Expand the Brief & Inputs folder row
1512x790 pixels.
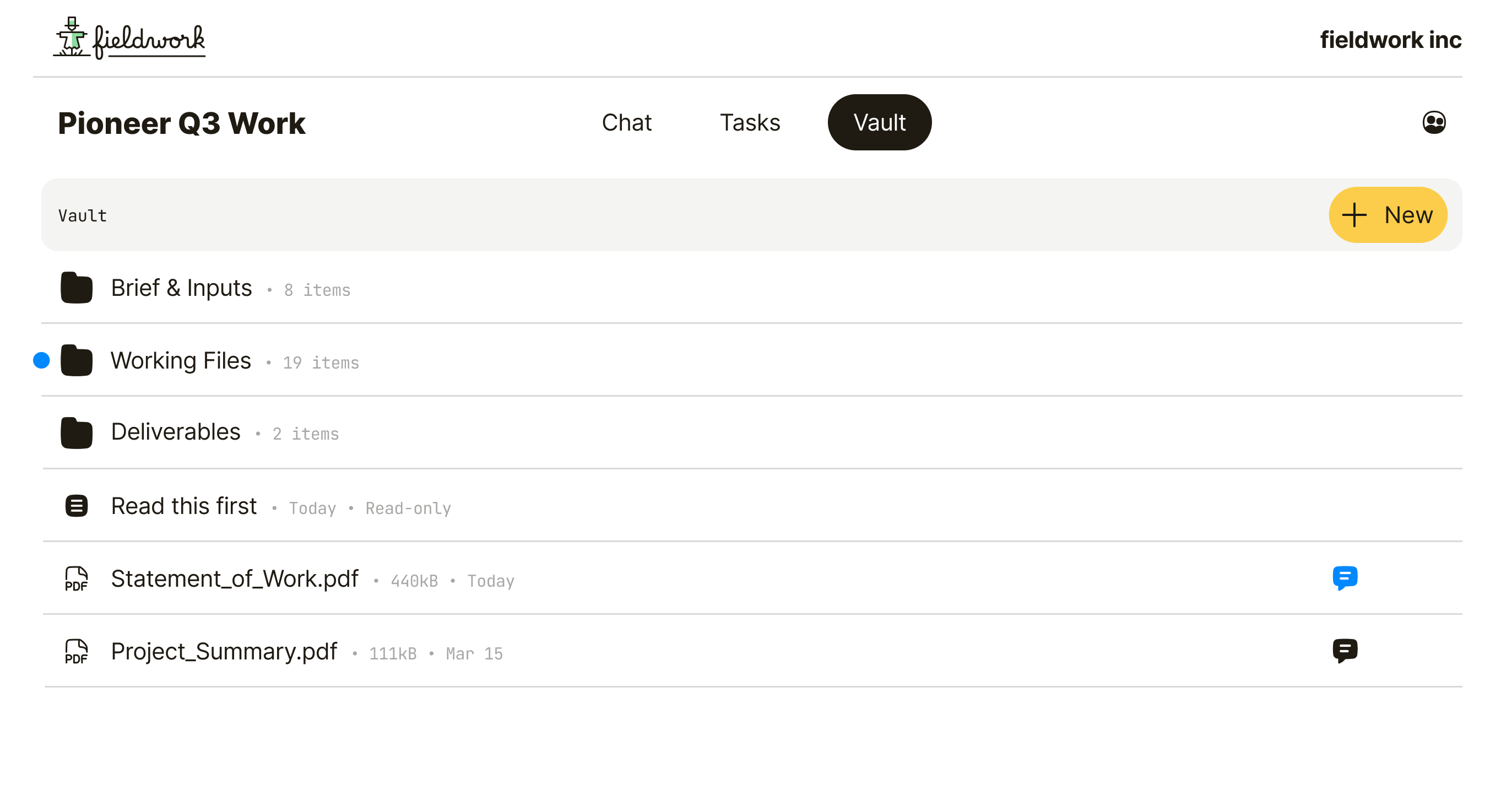coord(181,288)
